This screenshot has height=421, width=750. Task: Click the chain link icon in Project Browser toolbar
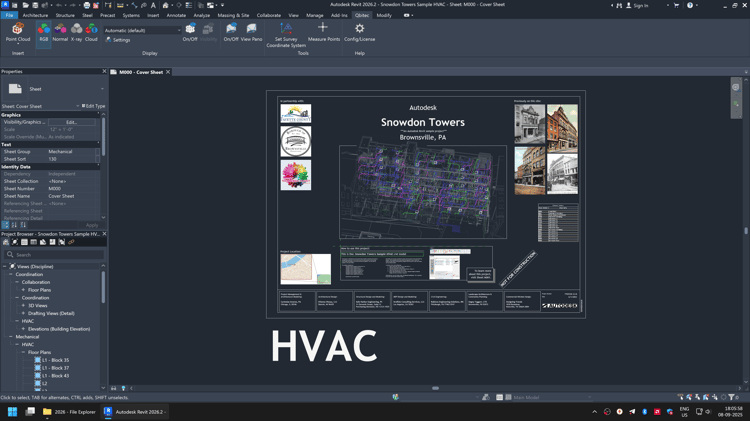(71, 242)
